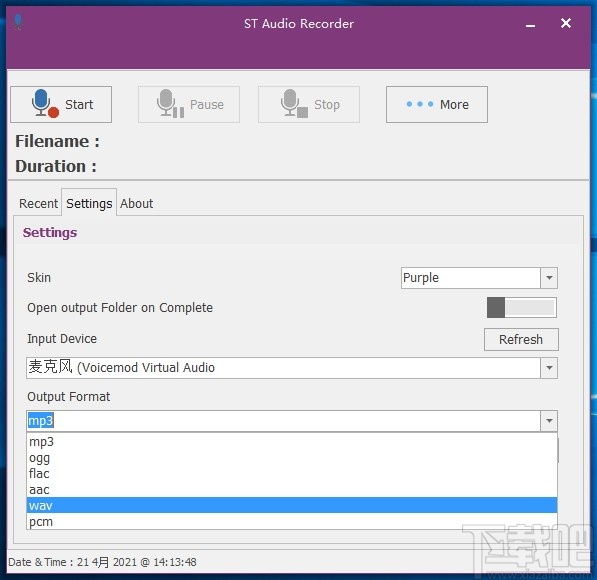
Task: Toggle Open output Folder on Complete switch
Action: click(521, 307)
